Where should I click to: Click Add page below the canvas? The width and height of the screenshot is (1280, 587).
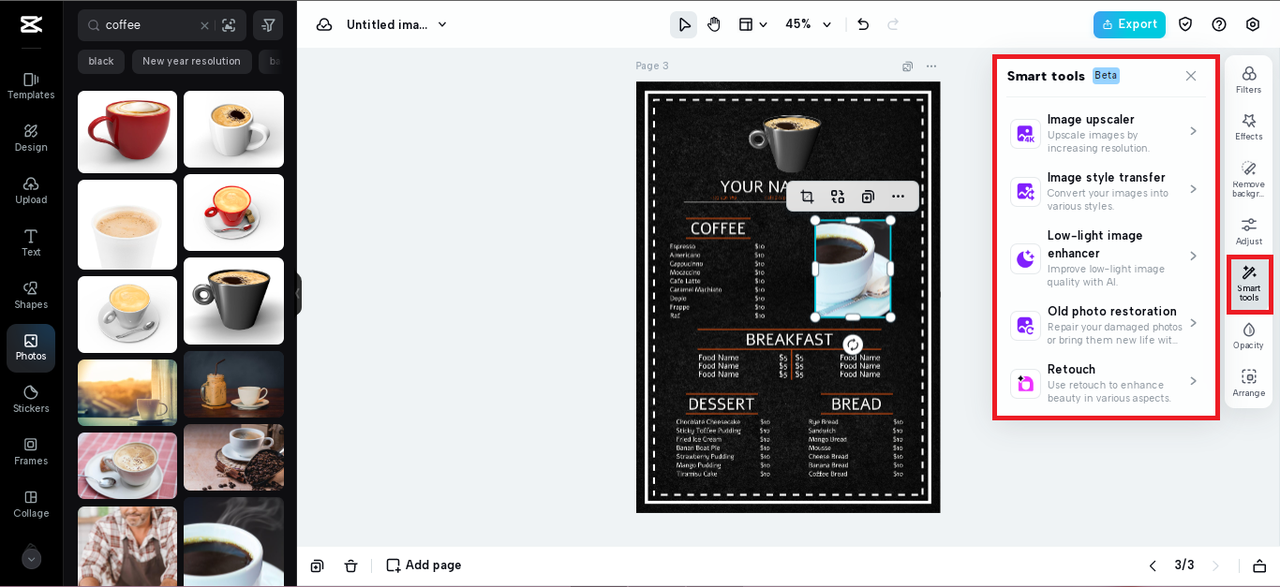(423, 565)
